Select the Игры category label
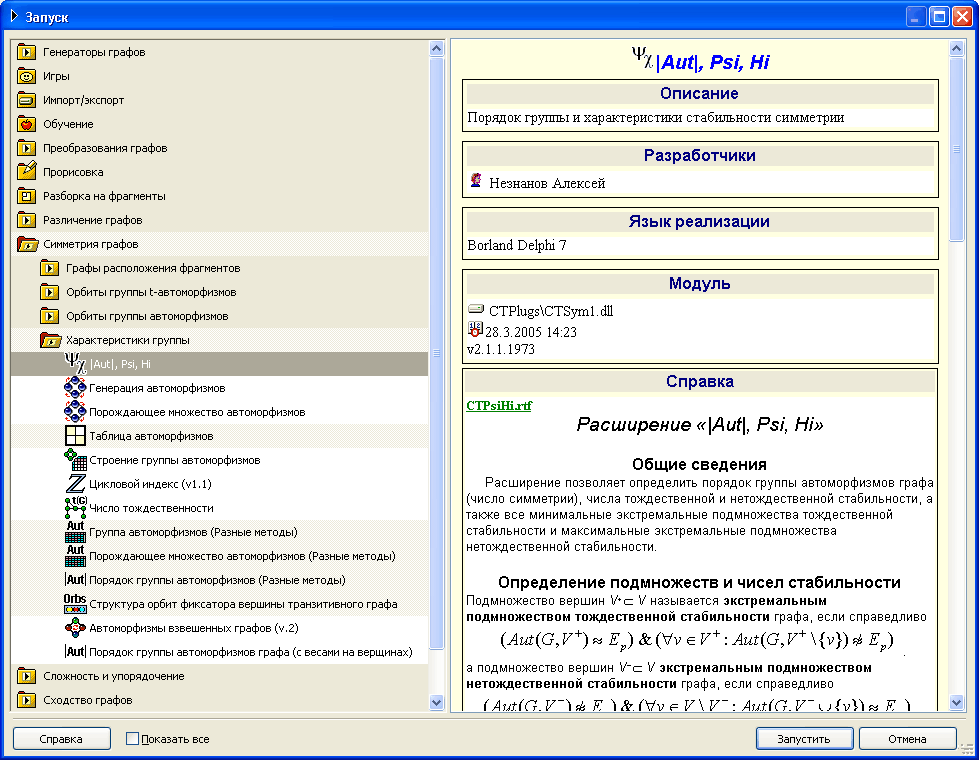This screenshot has width=979, height=760. click(56, 76)
